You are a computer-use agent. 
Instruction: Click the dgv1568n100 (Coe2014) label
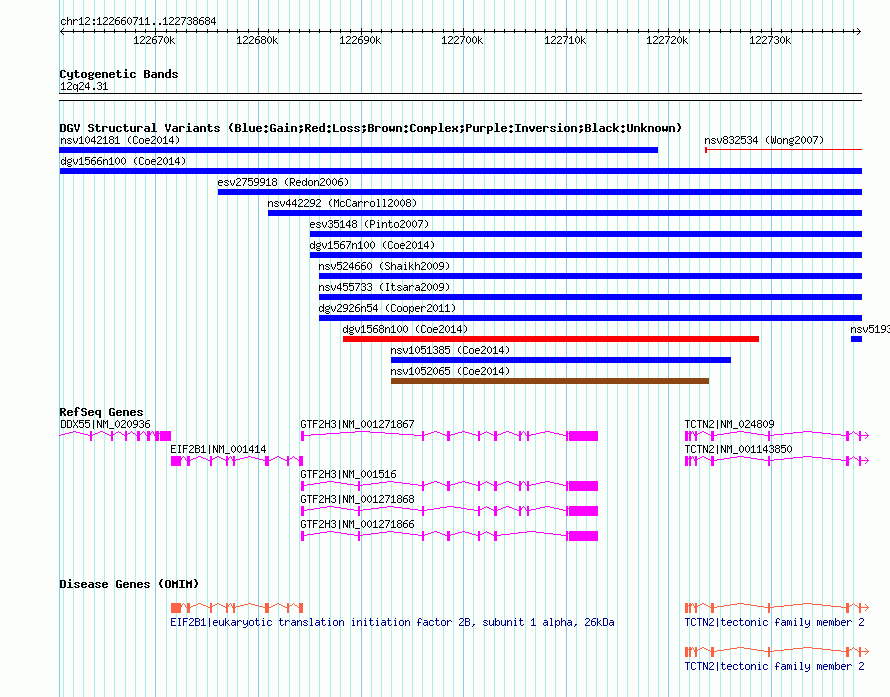[x=405, y=329]
